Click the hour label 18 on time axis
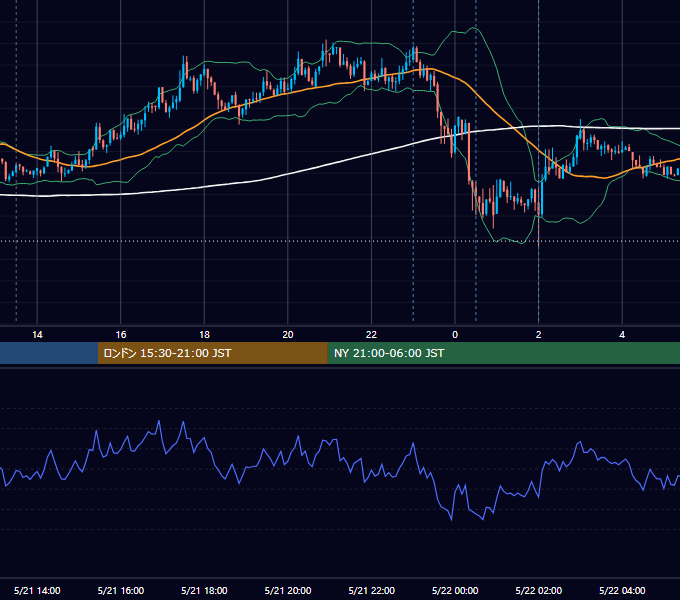 [204, 335]
